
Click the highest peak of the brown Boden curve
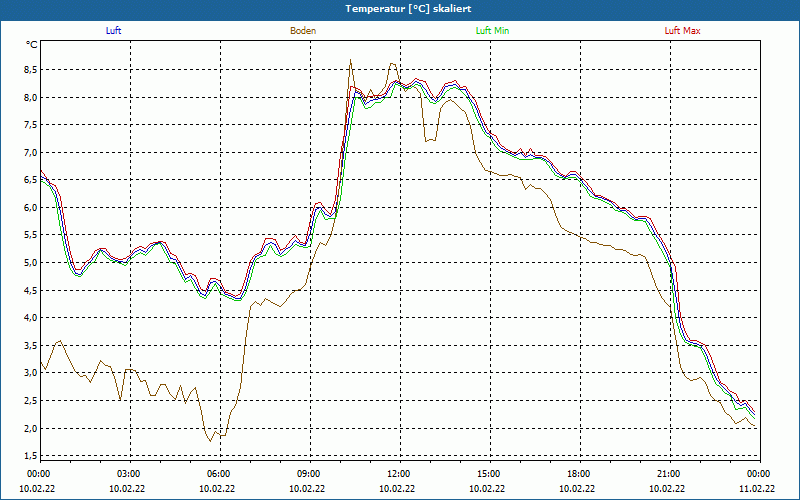click(x=350, y=60)
